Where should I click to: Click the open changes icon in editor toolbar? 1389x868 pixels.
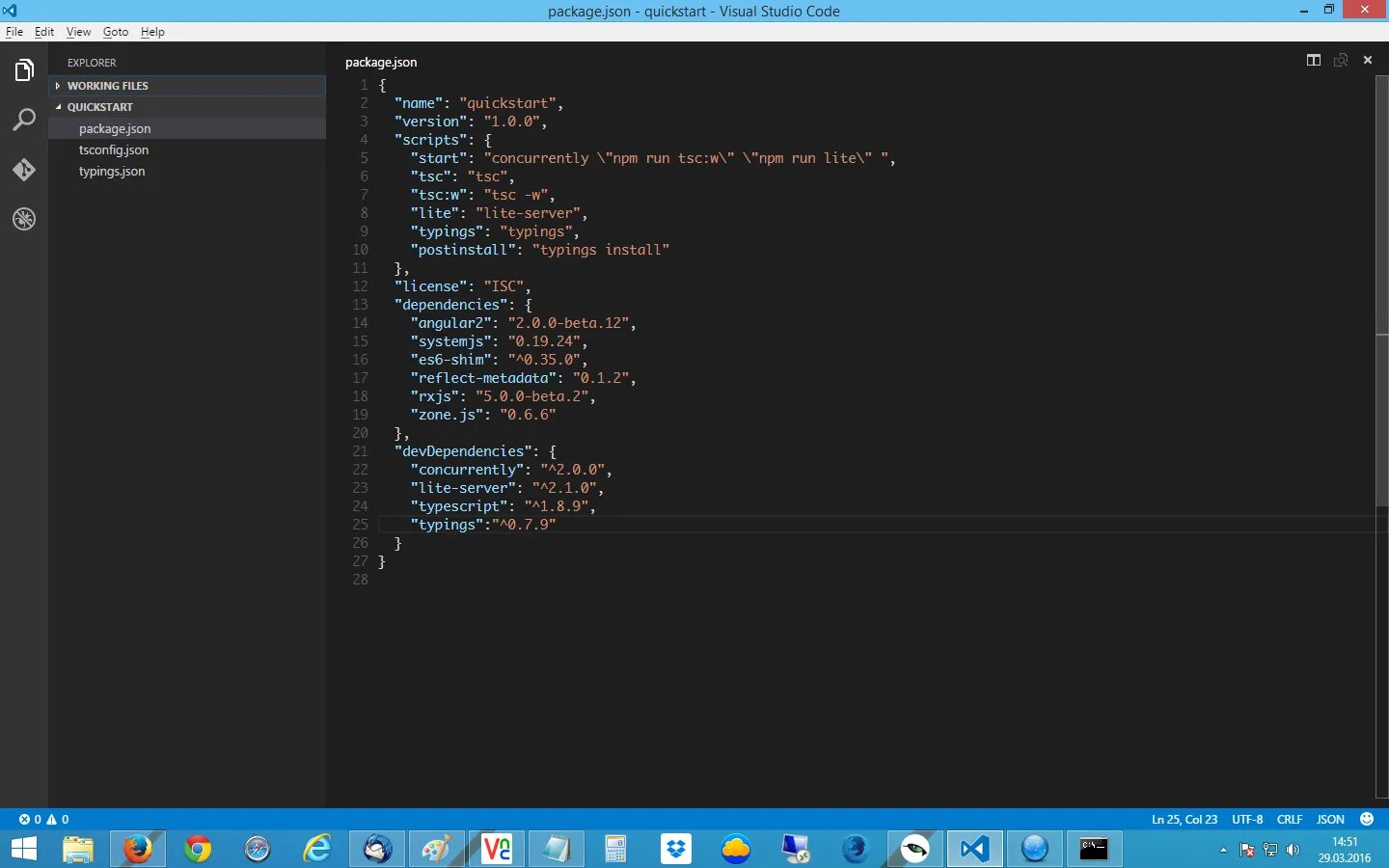pyautogui.click(x=1341, y=60)
